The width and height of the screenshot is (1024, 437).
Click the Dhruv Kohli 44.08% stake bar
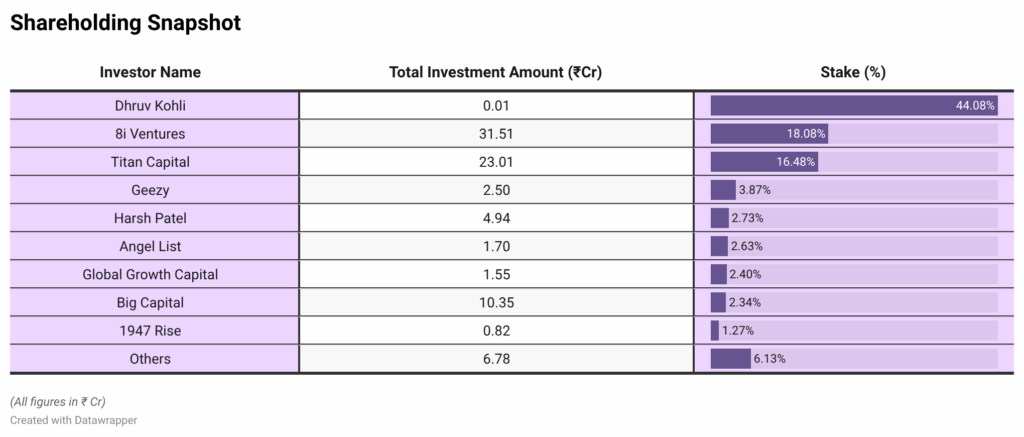pyautogui.click(x=853, y=105)
